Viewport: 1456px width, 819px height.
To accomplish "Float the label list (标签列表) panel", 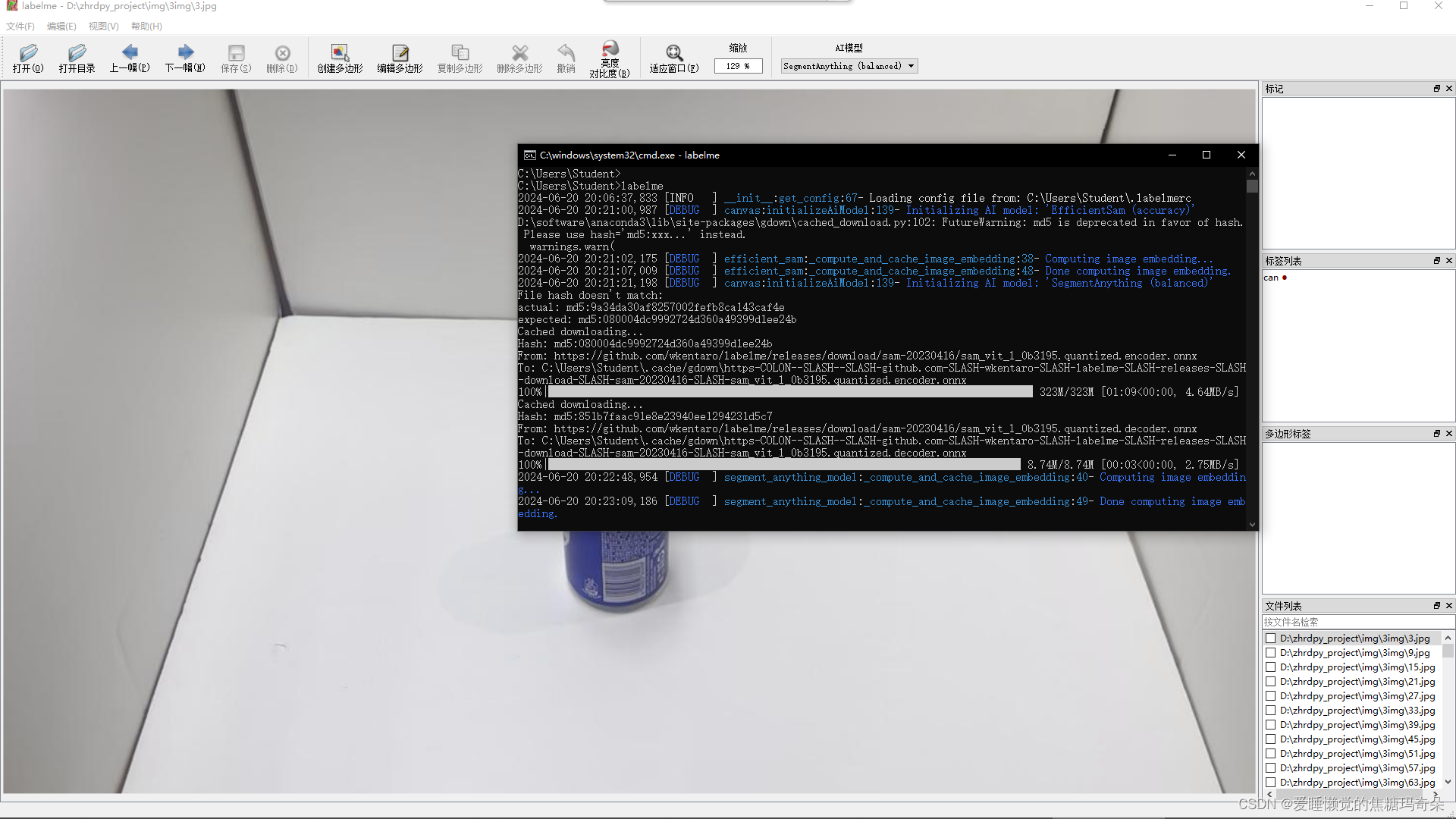I will coord(1436,261).
